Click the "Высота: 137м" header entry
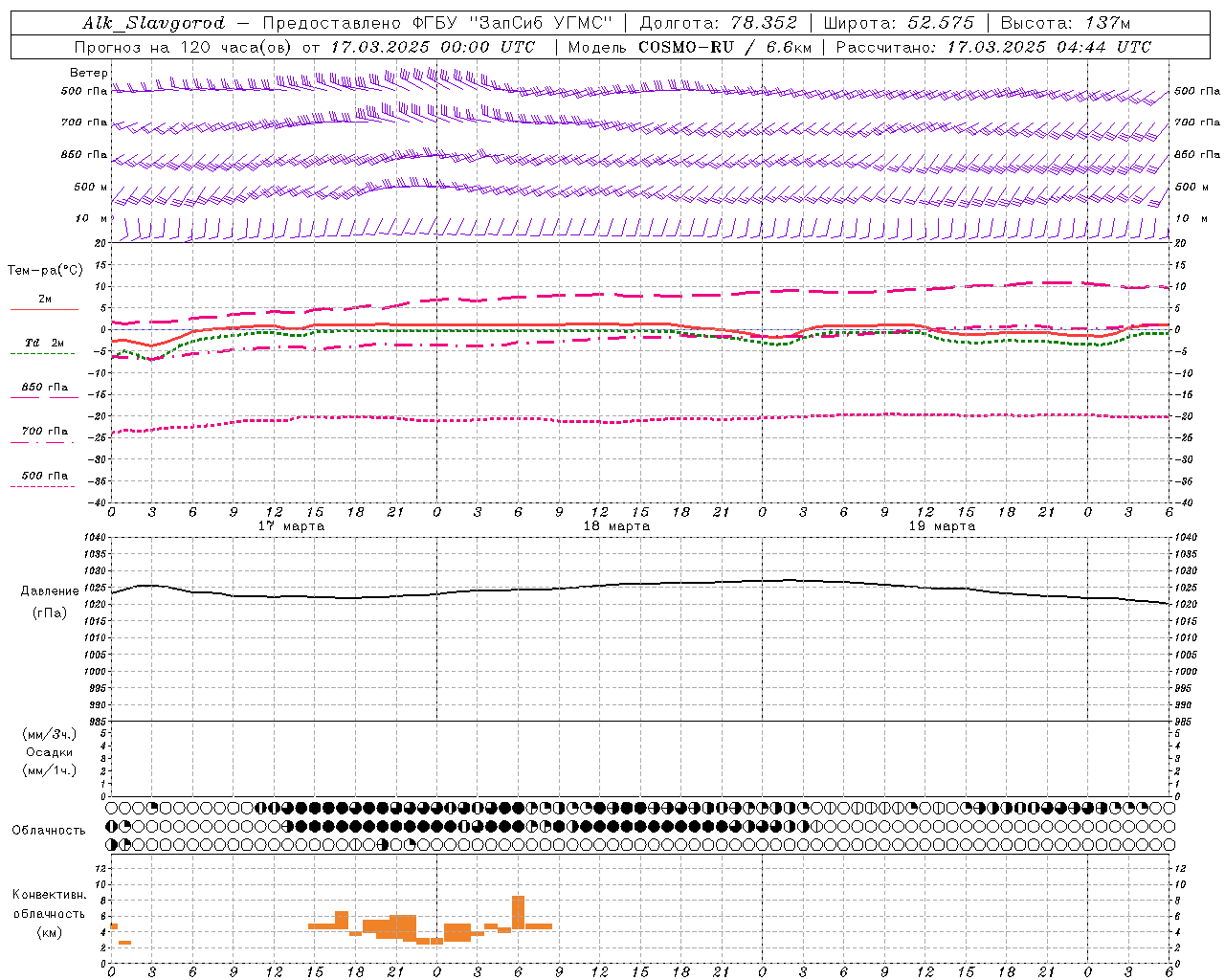This screenshot has width=1225, height=980. [1065, 23]
